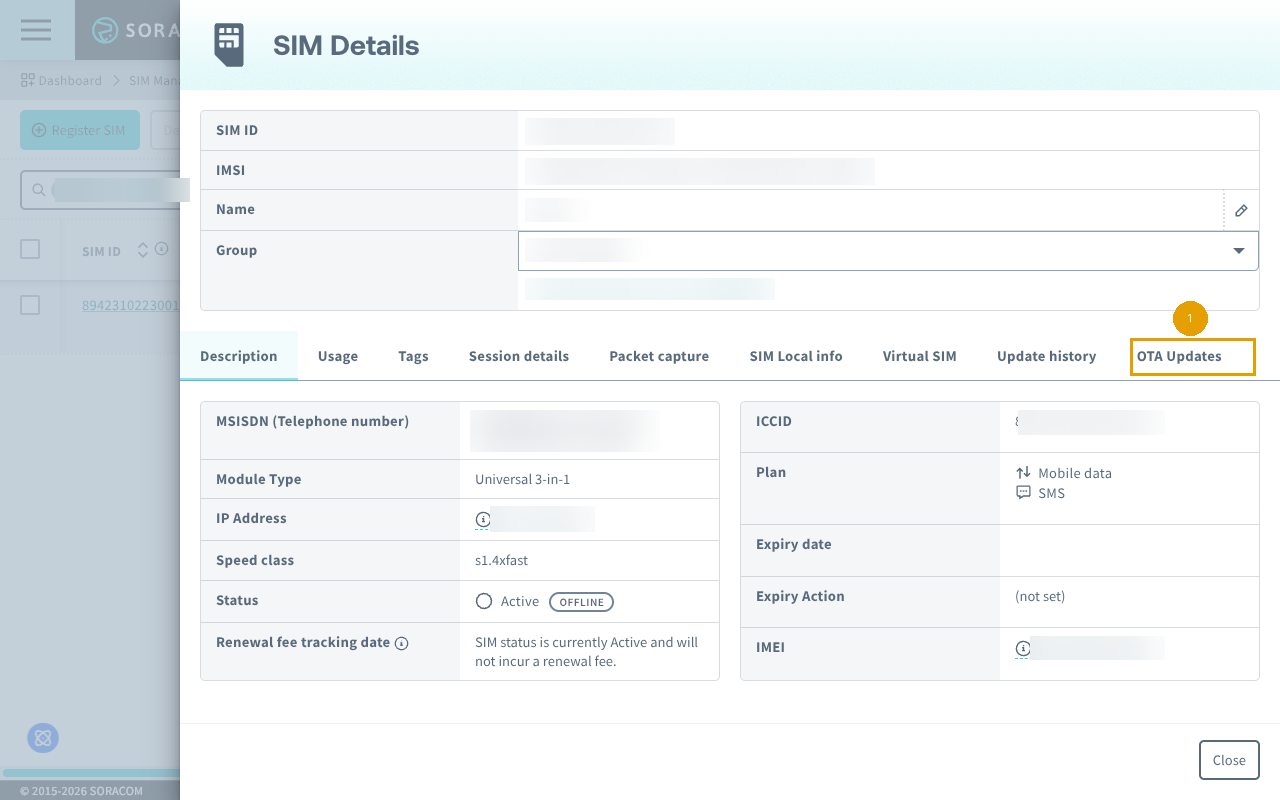Toggle the select-all checkbox in the SIM table header
The image size is (1280, 800).
(31, 250)
